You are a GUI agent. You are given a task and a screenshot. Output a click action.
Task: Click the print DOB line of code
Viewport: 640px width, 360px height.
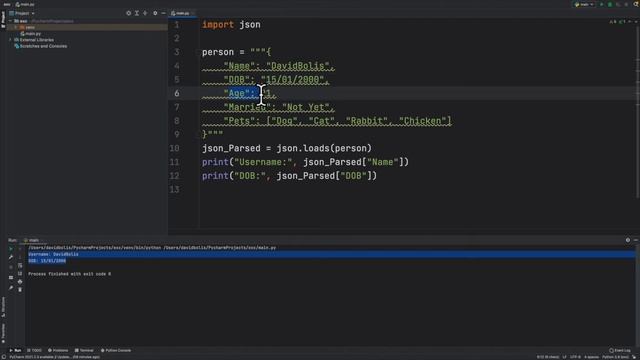click(x=289, y=176)
